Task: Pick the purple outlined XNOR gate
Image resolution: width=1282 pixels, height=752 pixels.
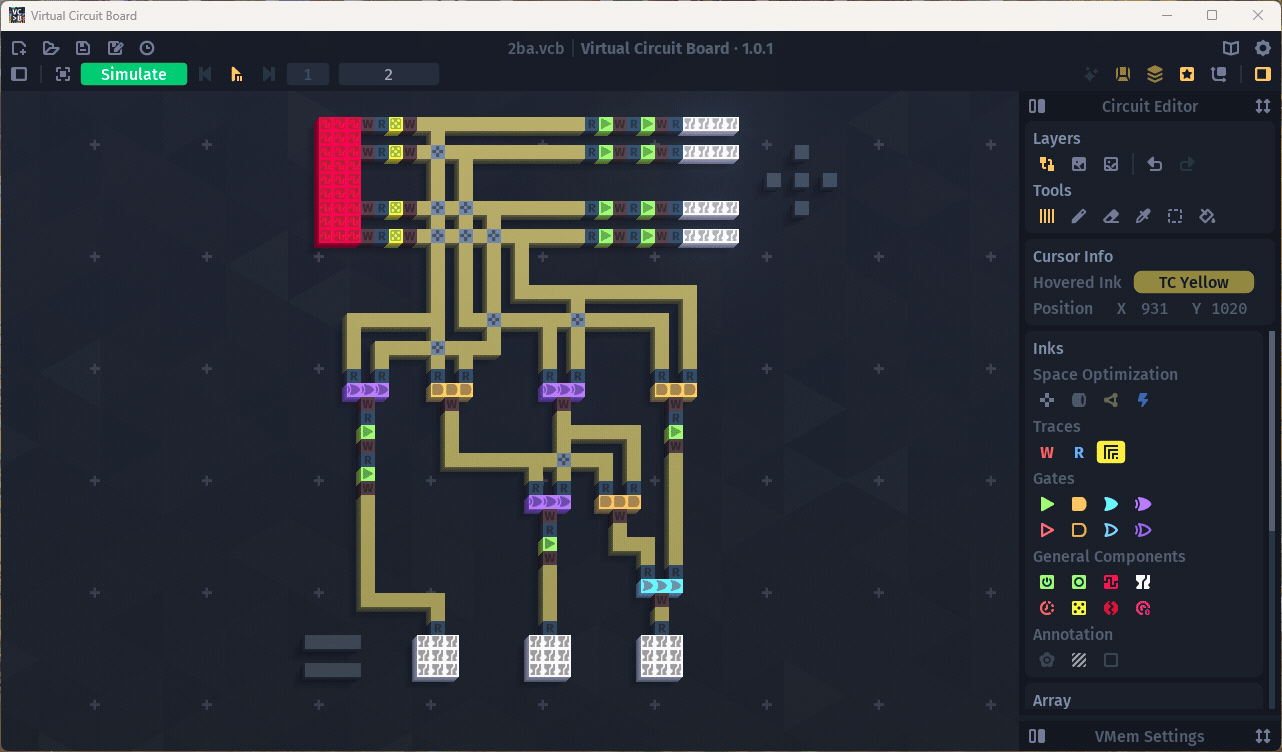Action: pyautogui.click(x=1143, y=530)
